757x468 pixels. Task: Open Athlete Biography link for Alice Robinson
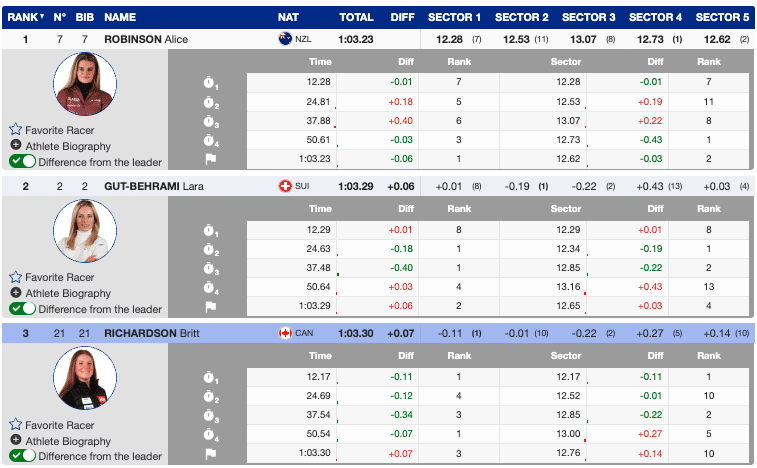click(x=74, y=145)
